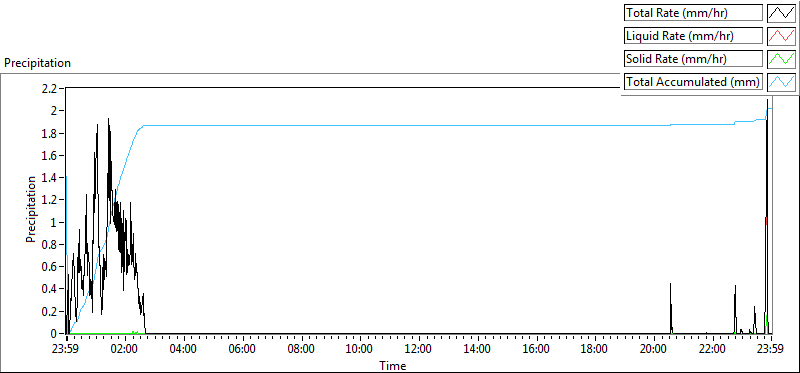Viewport: 800px width, 373px height.
Task: Click the 16:00 time axis label
Action: pyautogui.click(x=535, y=350)
